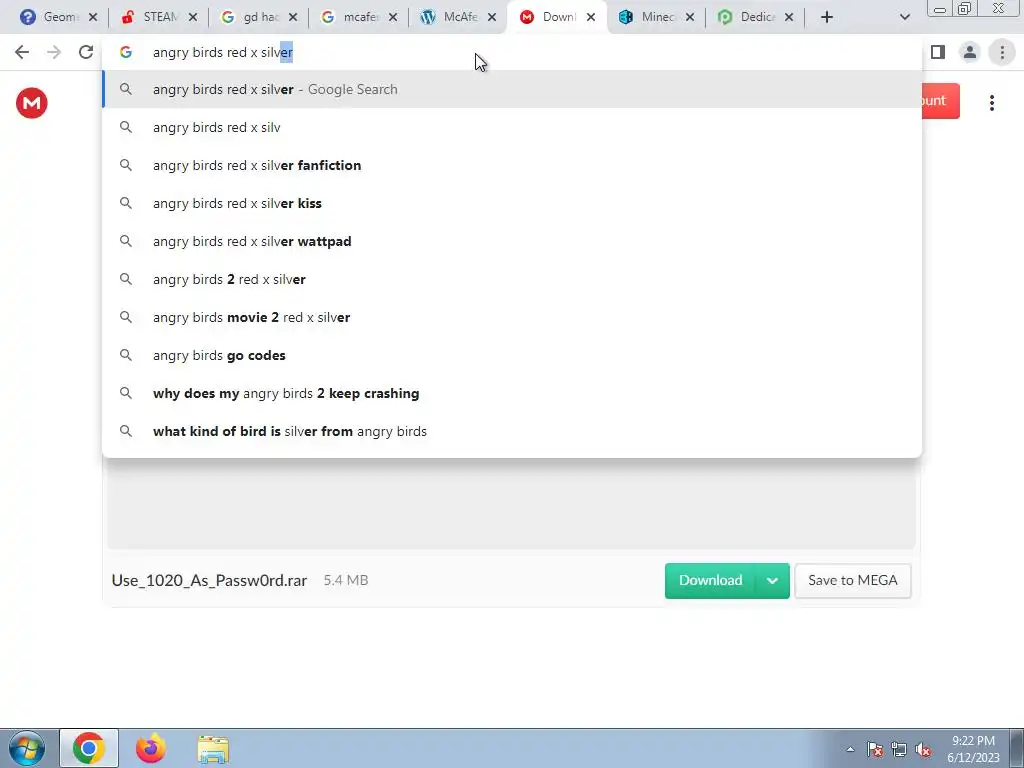Screen dimensions: 1024x768
Task: Click the muted volume tray icon
Action: coord(923,750)
